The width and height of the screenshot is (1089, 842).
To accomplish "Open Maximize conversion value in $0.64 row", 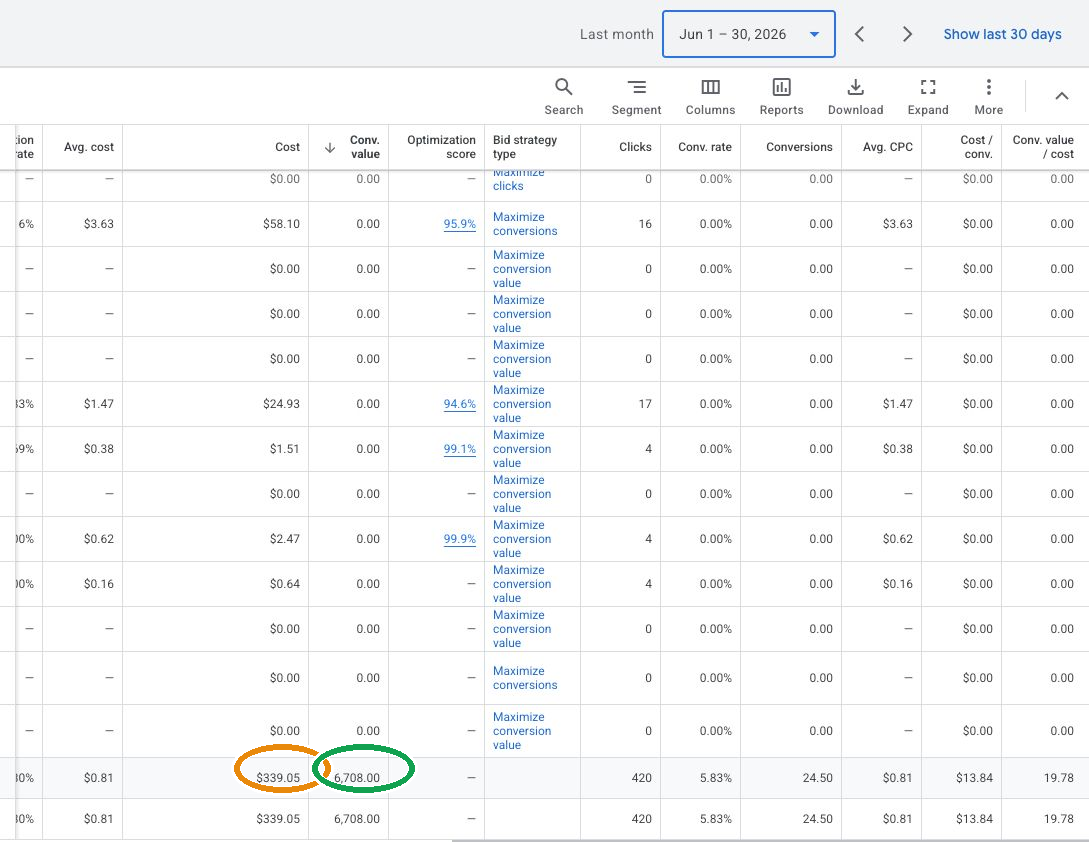I will pos(522,584).
